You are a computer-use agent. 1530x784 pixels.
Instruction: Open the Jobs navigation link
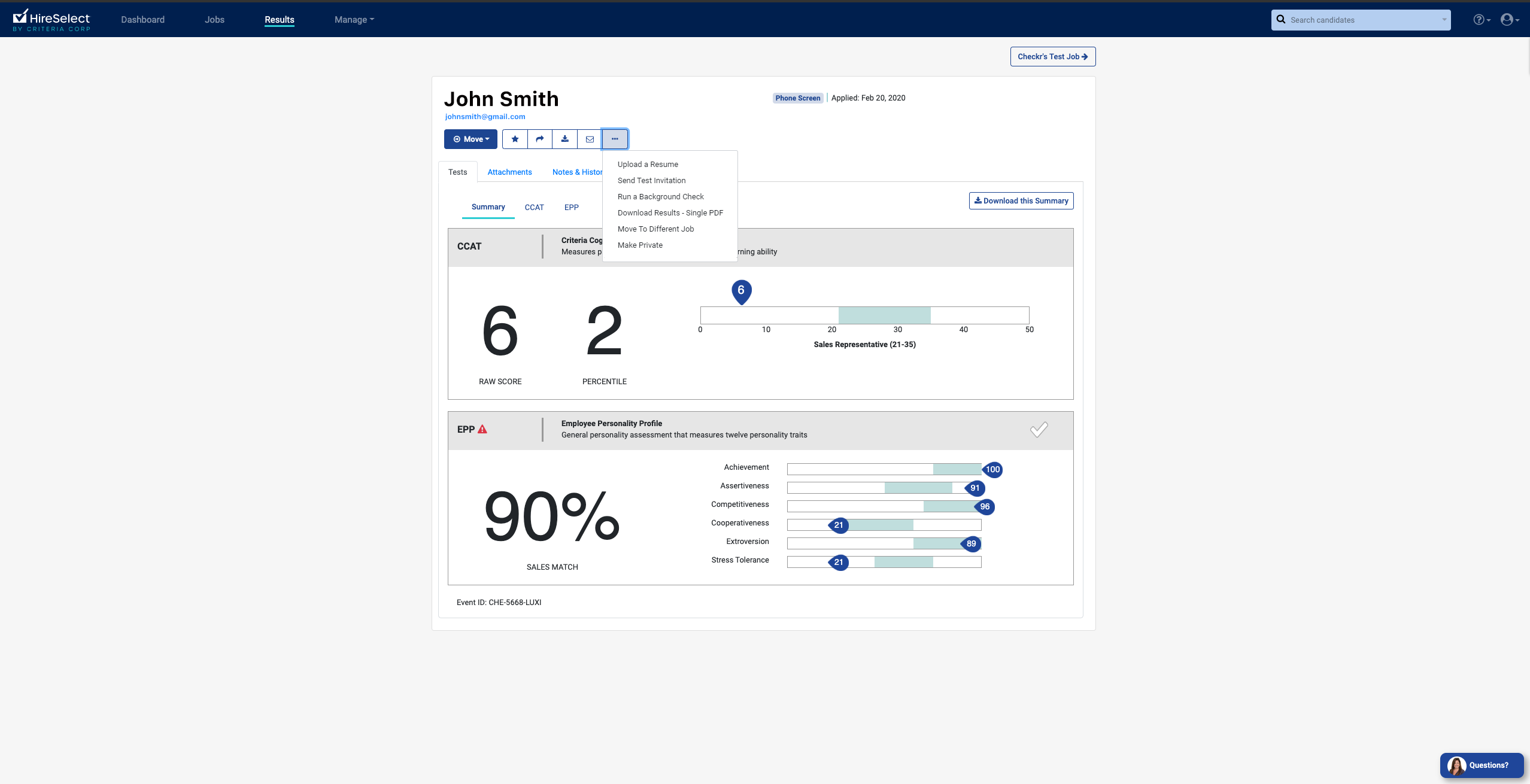pos(214,20)
